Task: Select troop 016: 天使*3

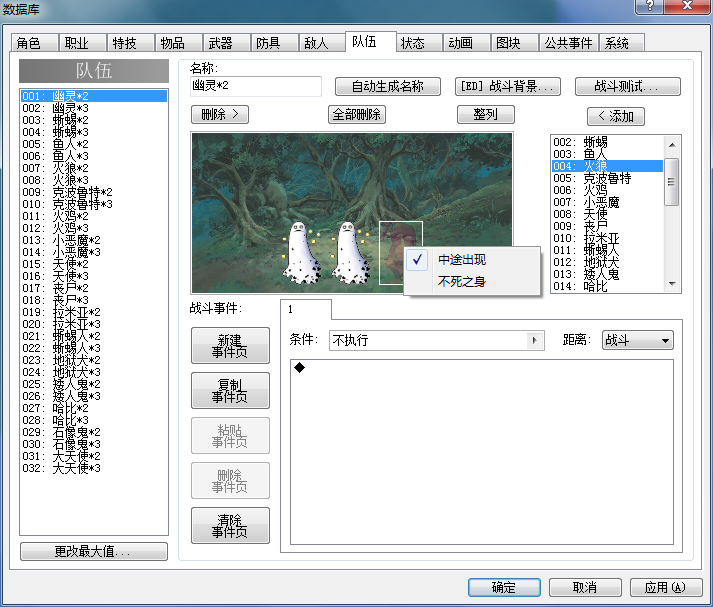Action: coord(94,276)
